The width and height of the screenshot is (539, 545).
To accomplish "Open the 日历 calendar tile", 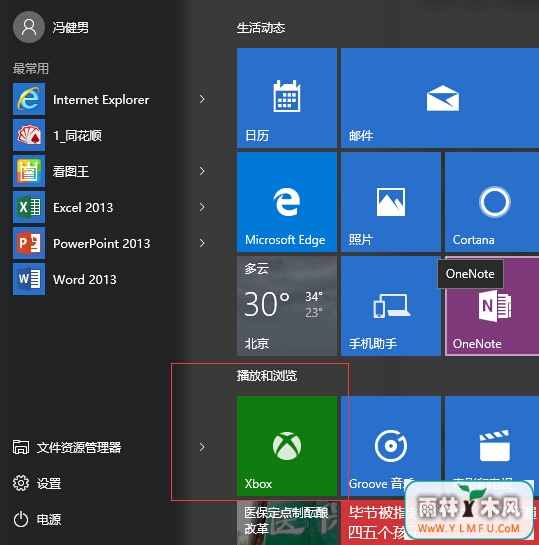I will tap(287, 98).
